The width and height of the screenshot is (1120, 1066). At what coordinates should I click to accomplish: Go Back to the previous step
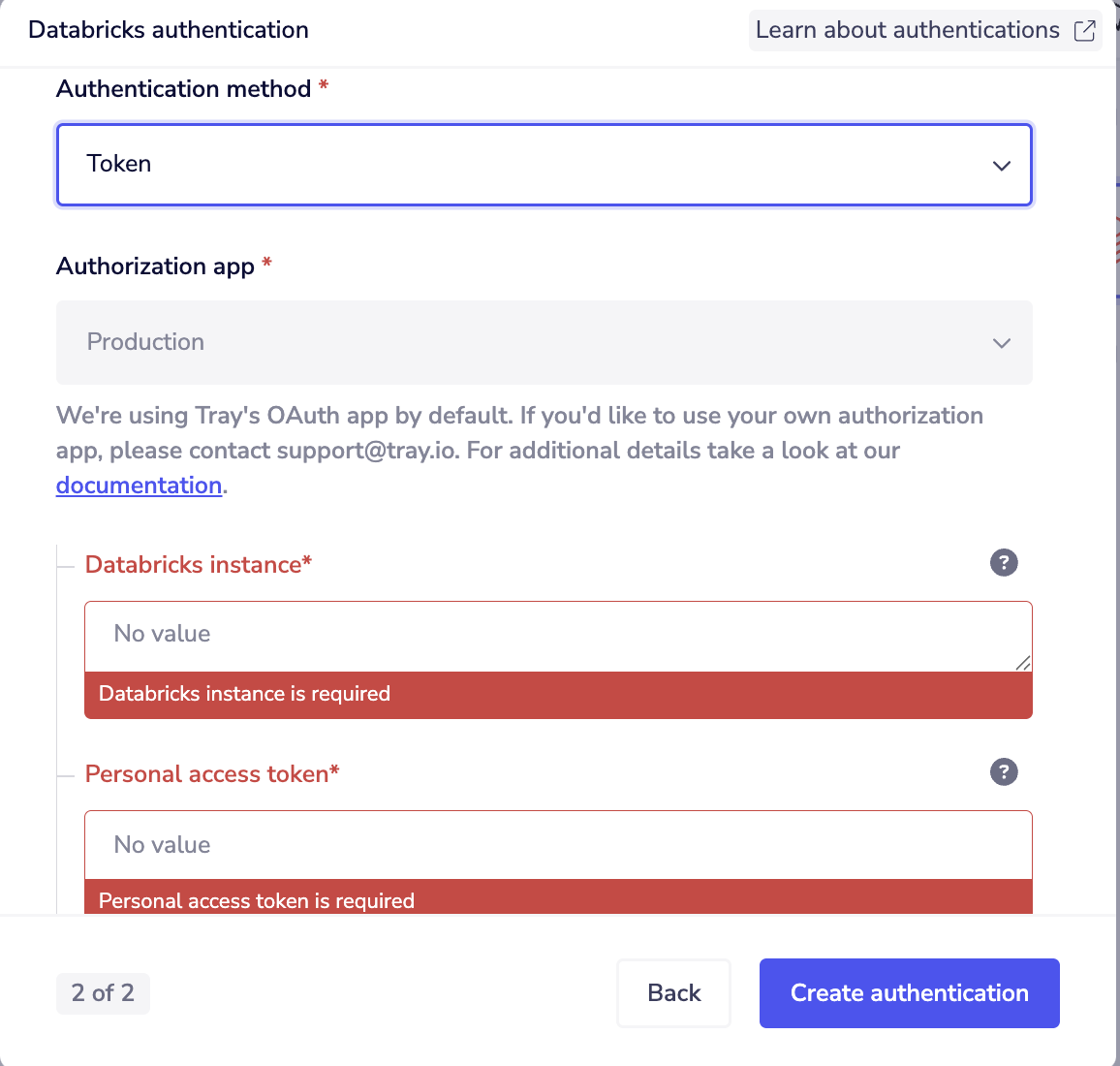(x=673, y=993)
